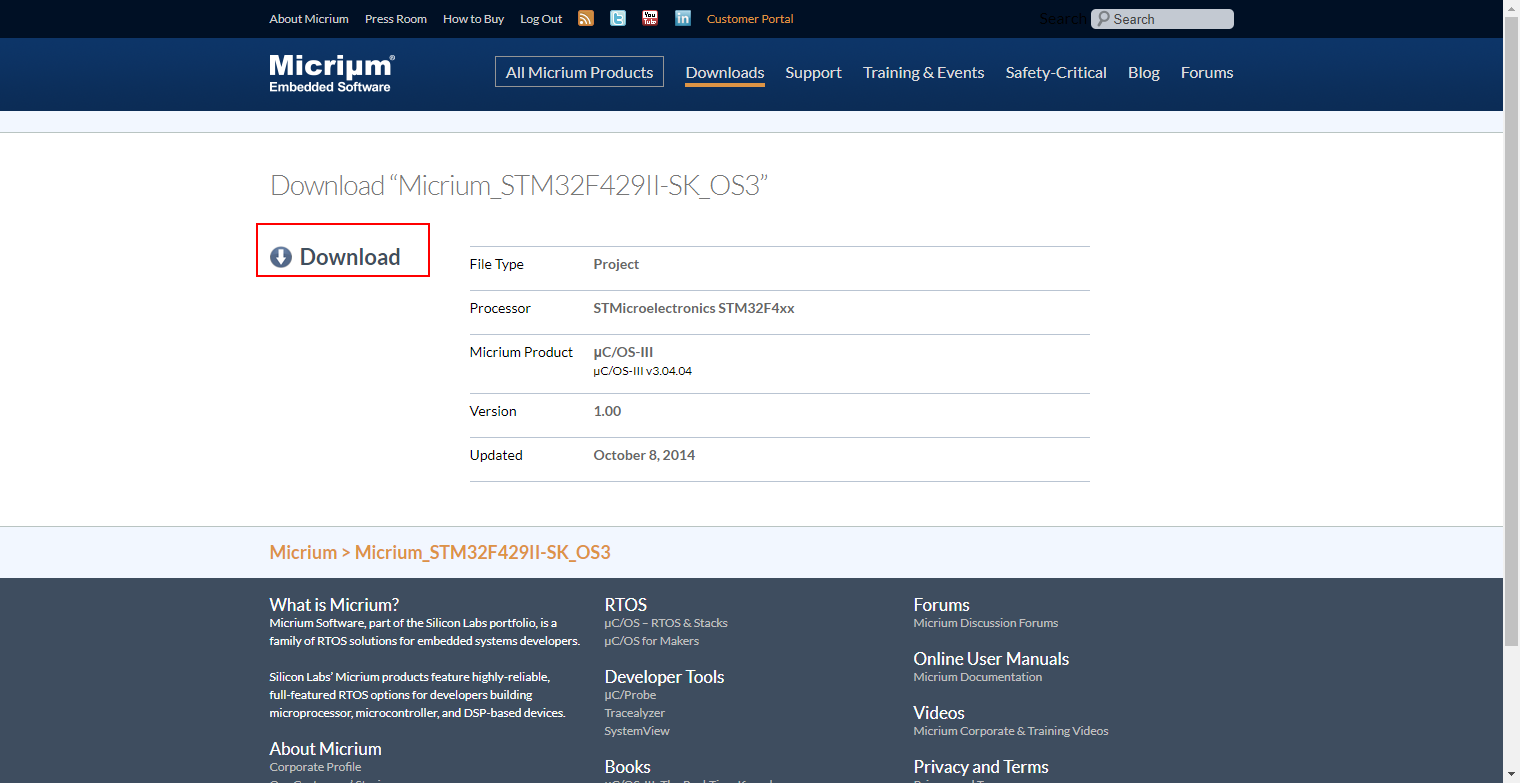The image size is (1520, 783).
Task: Click Log Out
Action: click(x=541, y=19)
